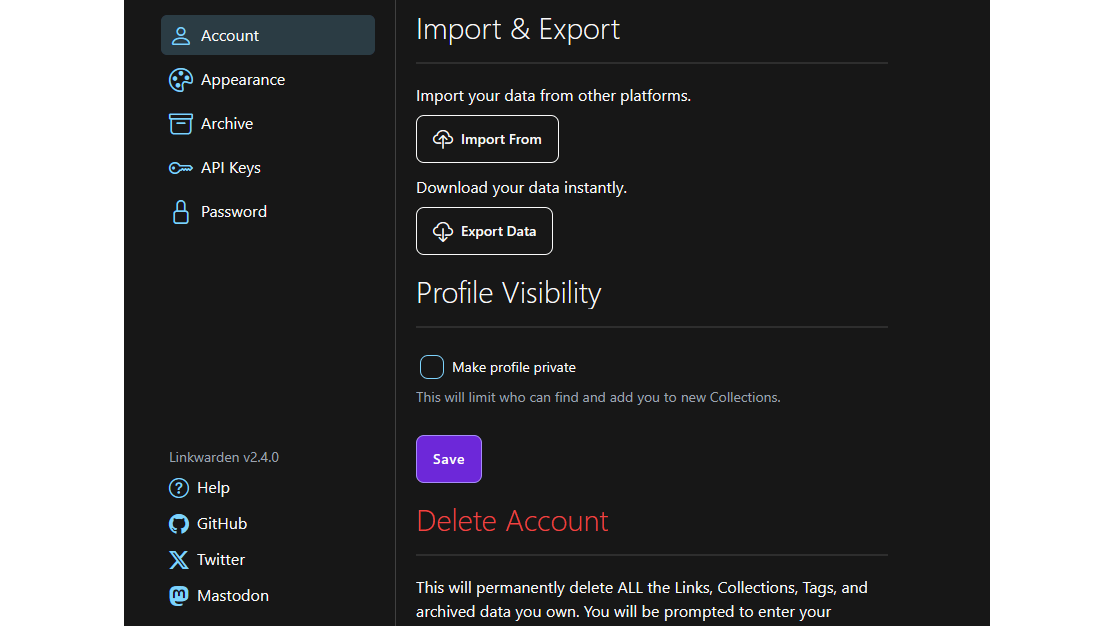Click the GitHub logo icon
Viewport: 1113px width, 626px height.
point(179,524)
